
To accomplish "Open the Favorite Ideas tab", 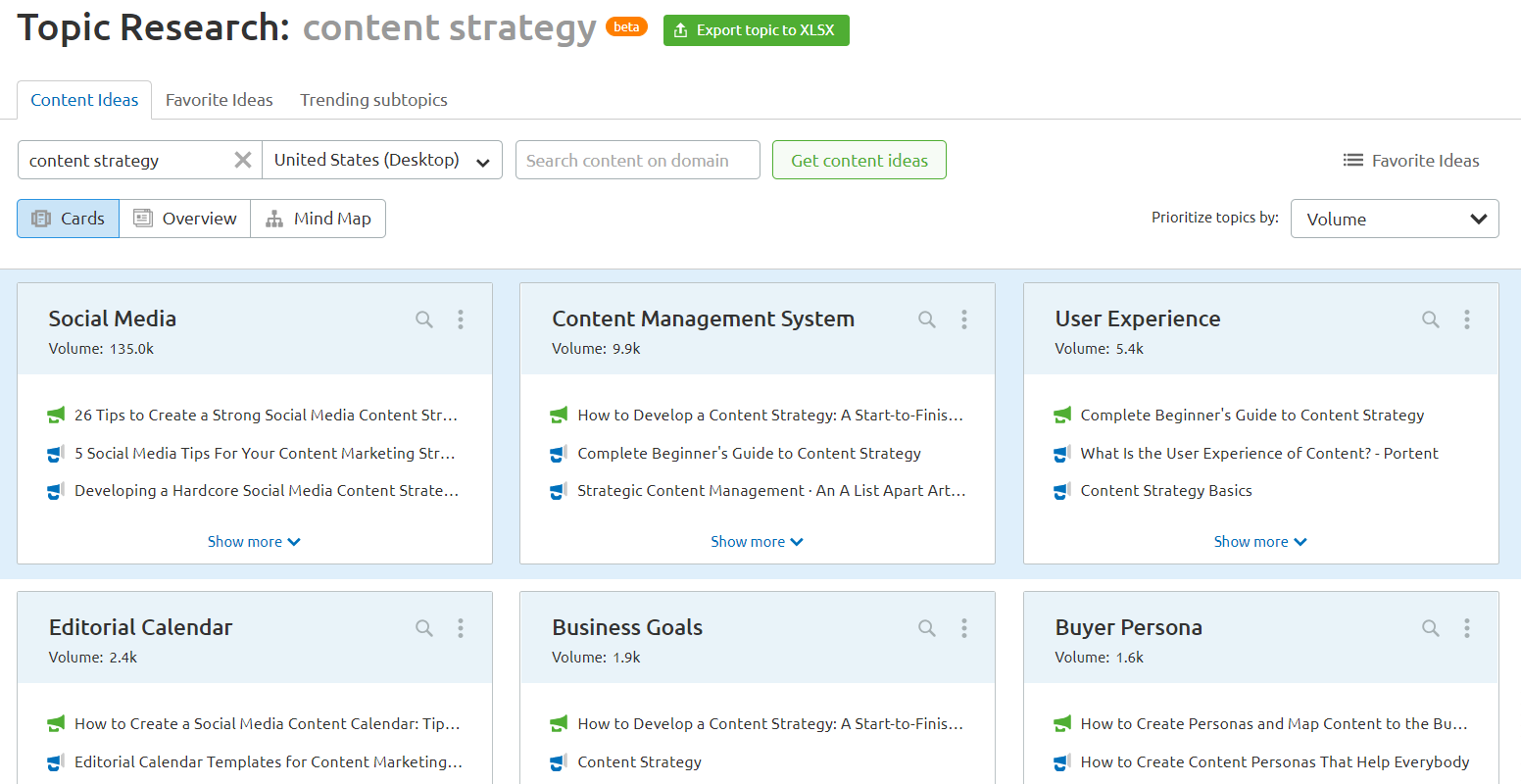I will [x=220, y=100].
